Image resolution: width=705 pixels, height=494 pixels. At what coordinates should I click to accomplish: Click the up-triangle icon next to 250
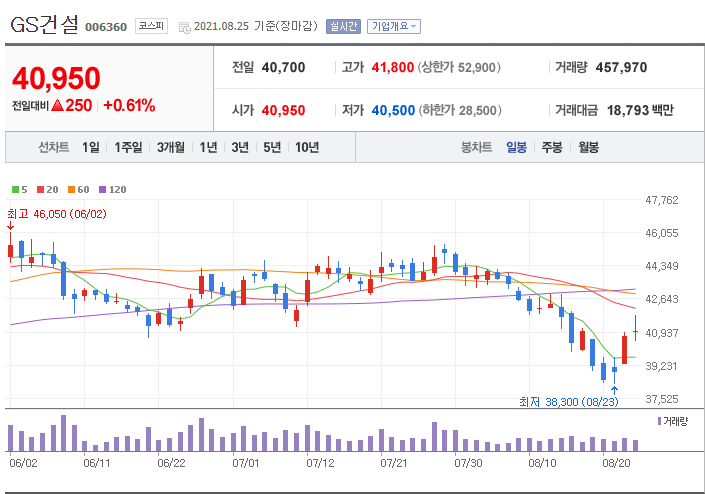pos(57,106)
